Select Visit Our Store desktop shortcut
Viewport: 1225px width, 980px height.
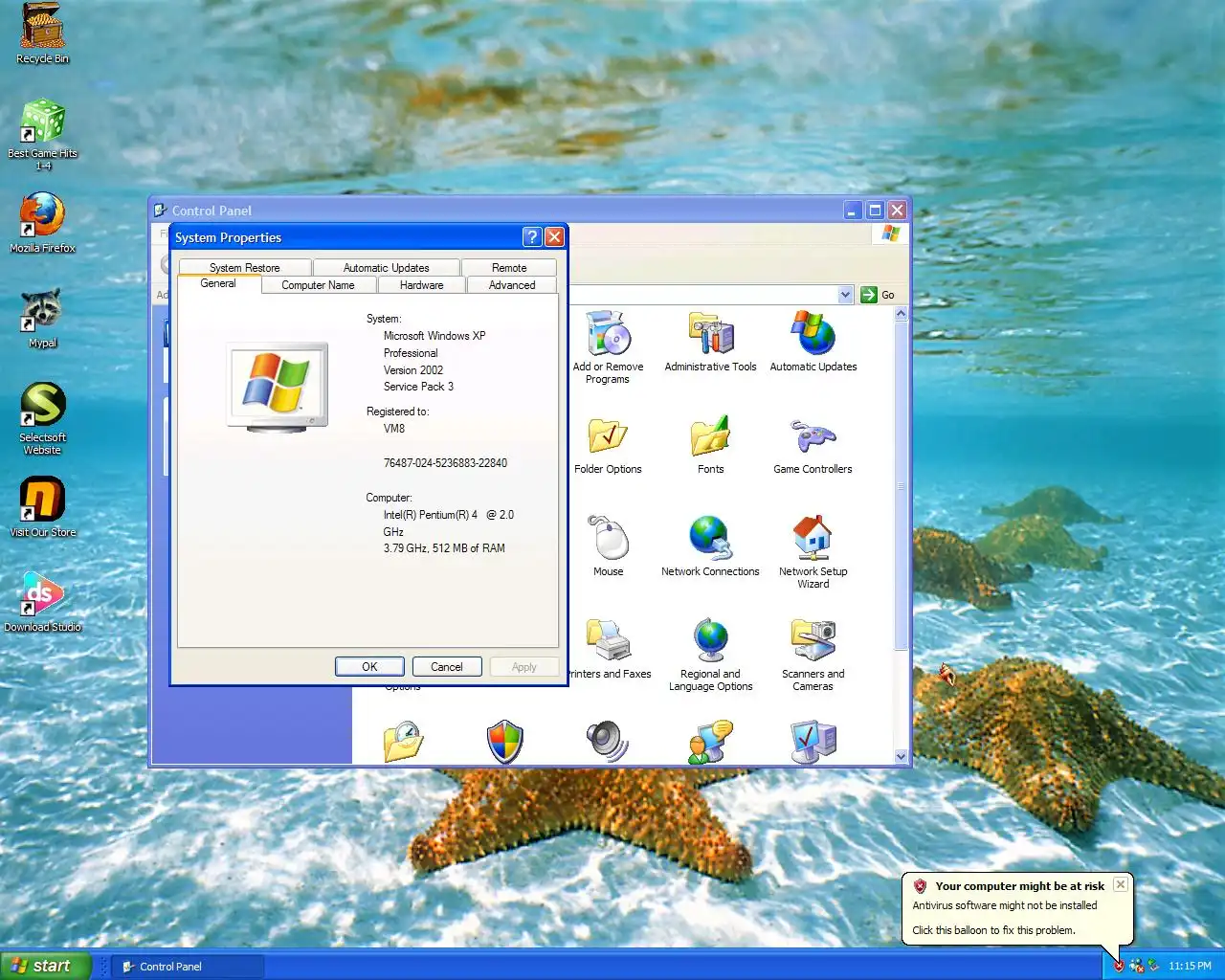point(43,507)
